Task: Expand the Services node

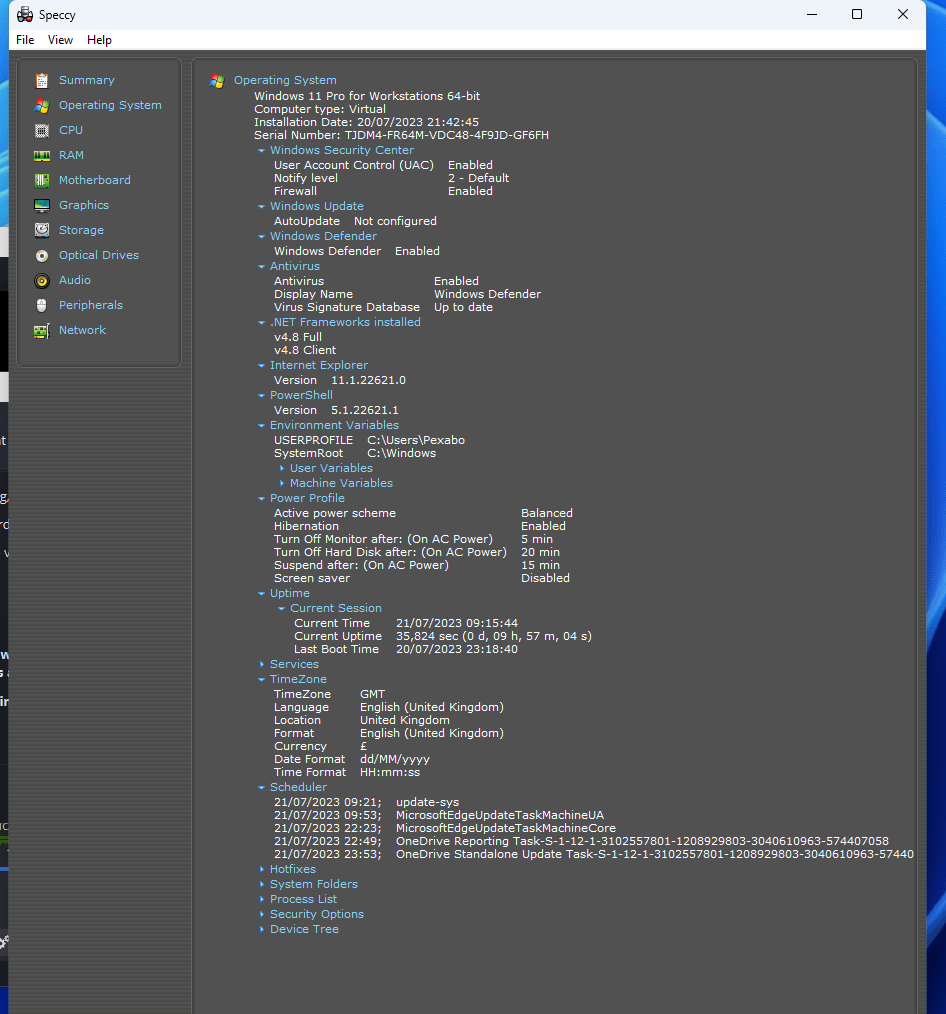Action: click(261, 665)
